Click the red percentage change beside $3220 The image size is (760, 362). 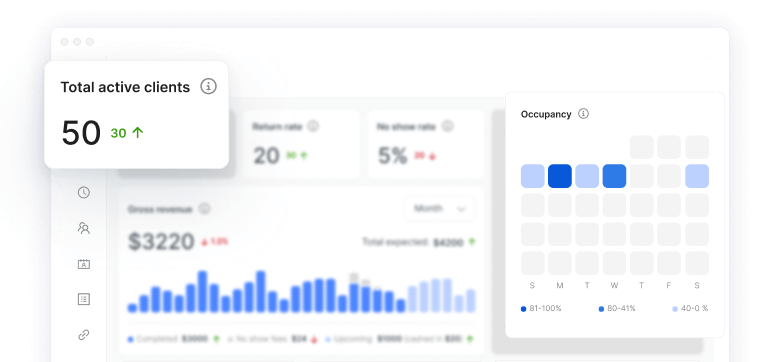[x=215, y=241]
